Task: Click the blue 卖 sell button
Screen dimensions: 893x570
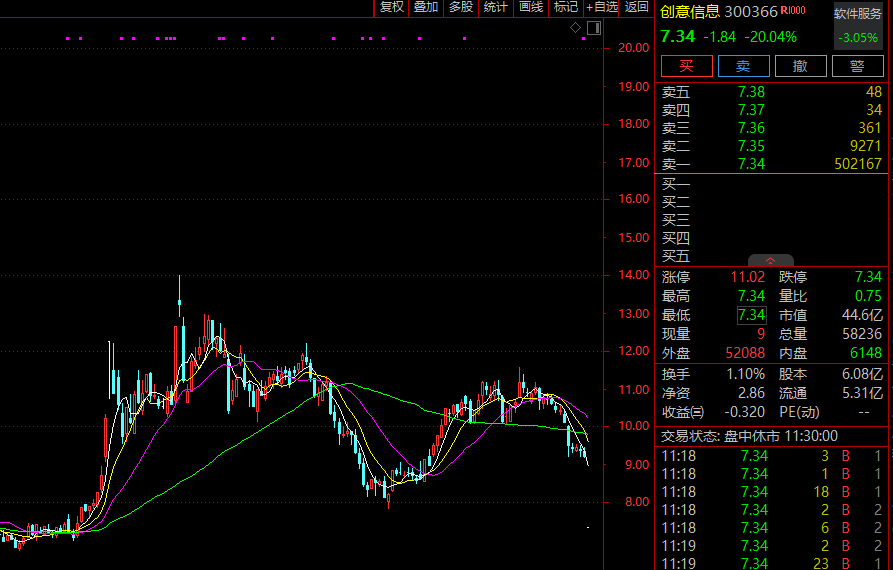Action: [743, 66]
